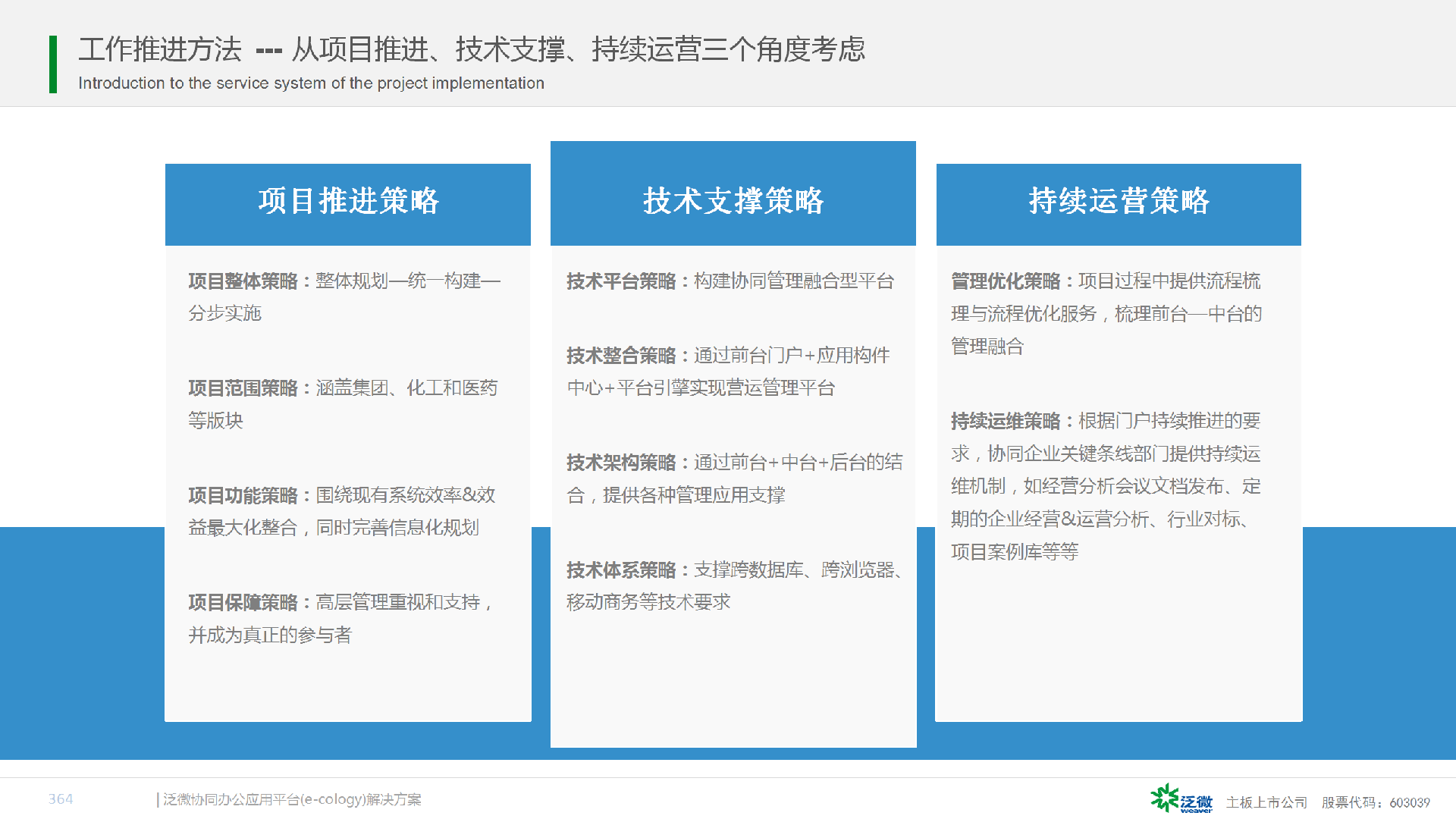The height and width of the screenshot is (819, 1456).
Task: Click the stock code 603039 text
Action: 1410,802
